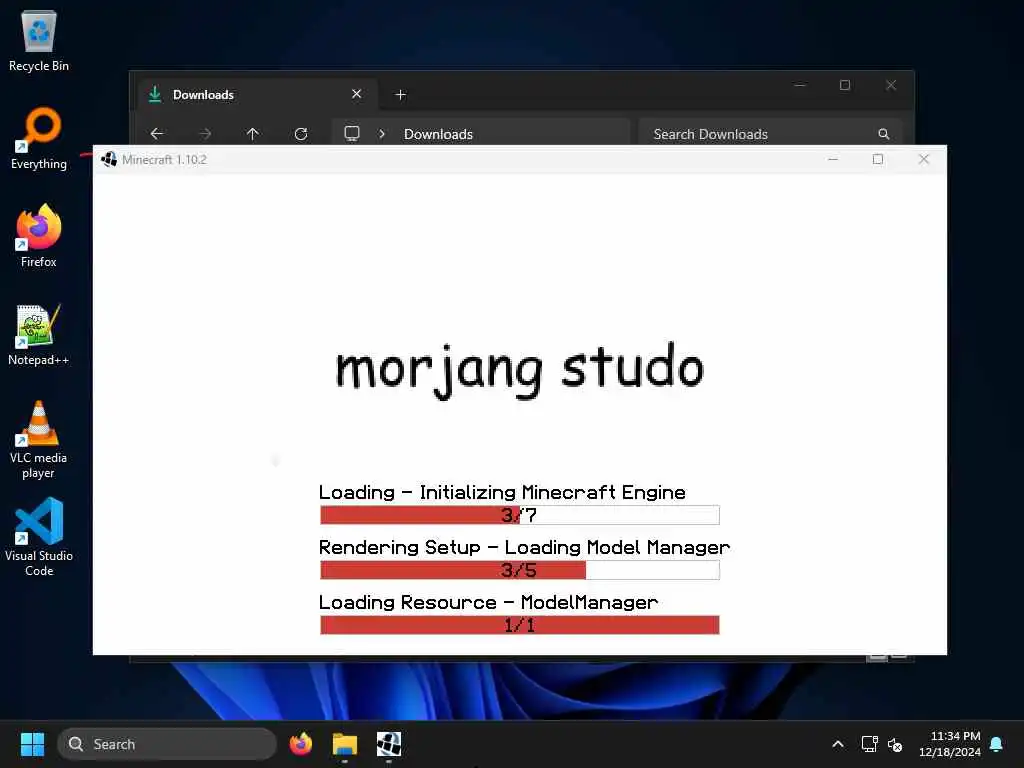Launch Visual Studio Code desktop shortcut
This screenshot has width=1024, height=768.
39,537
